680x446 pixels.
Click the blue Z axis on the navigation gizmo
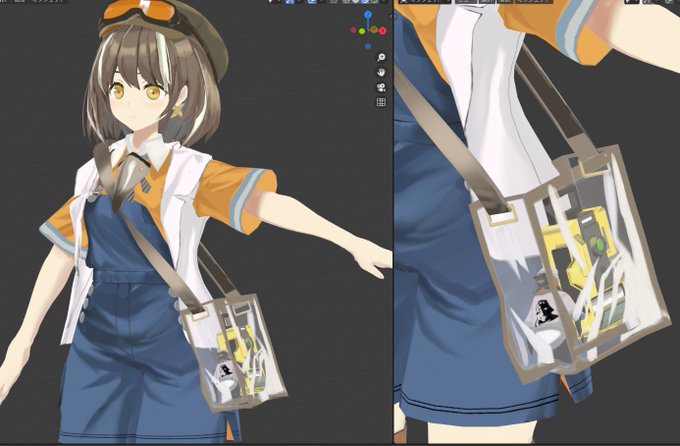pos(368,15)
